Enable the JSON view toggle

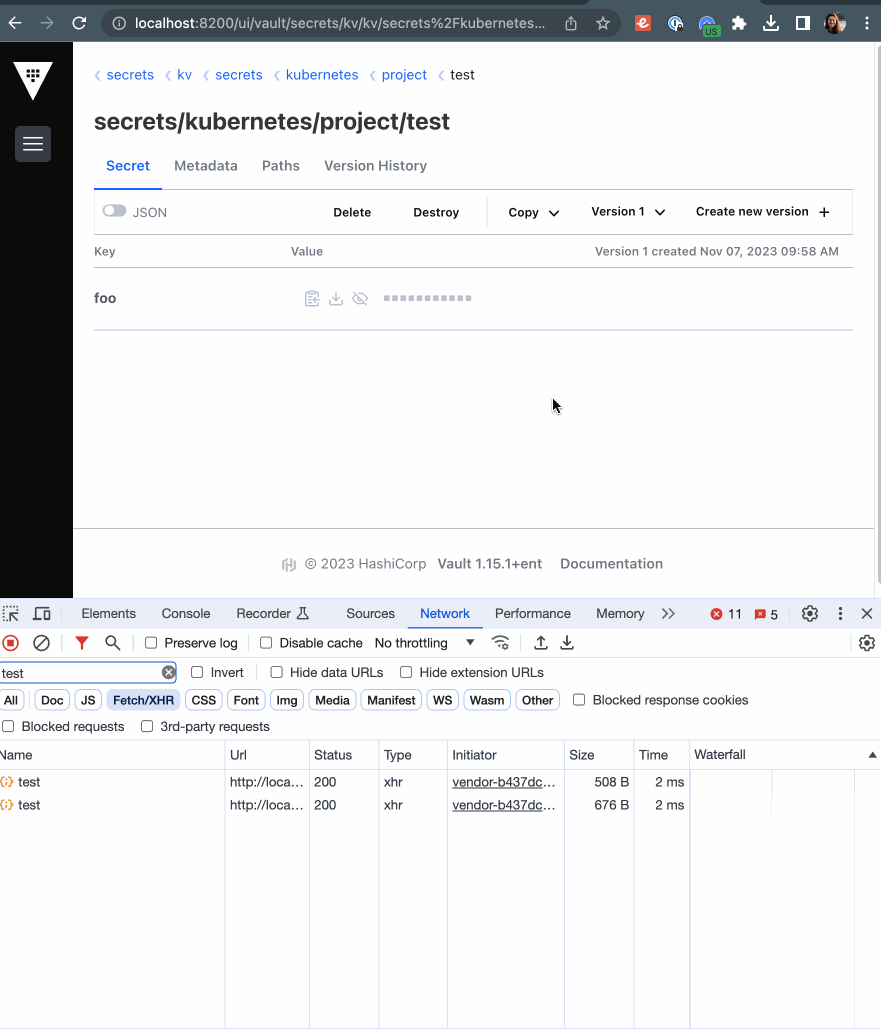point(114,212)
